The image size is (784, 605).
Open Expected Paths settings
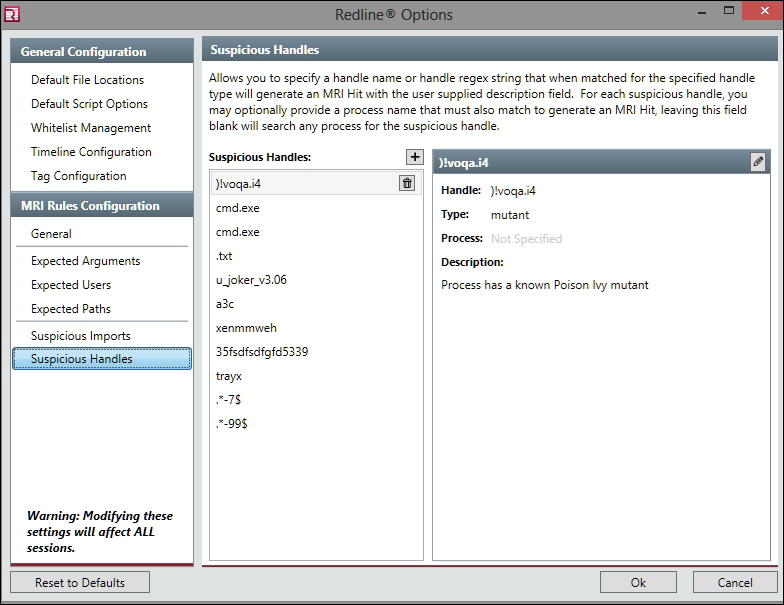pos(70,309)
